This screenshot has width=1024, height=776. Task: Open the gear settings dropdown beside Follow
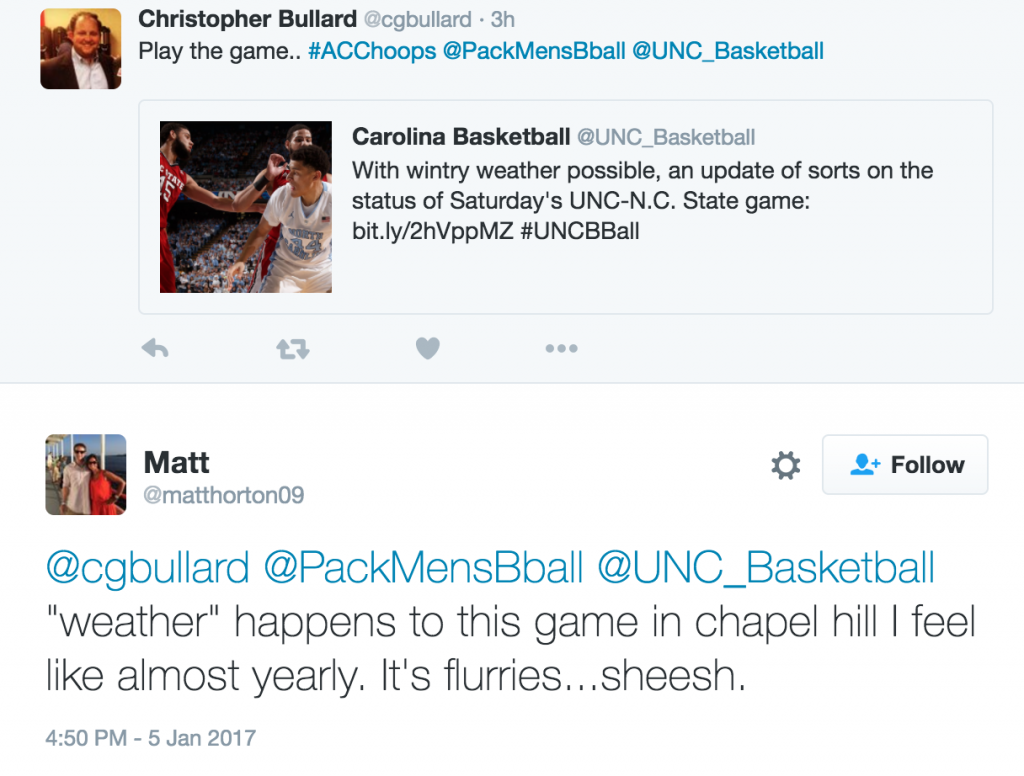pos(786,465)
